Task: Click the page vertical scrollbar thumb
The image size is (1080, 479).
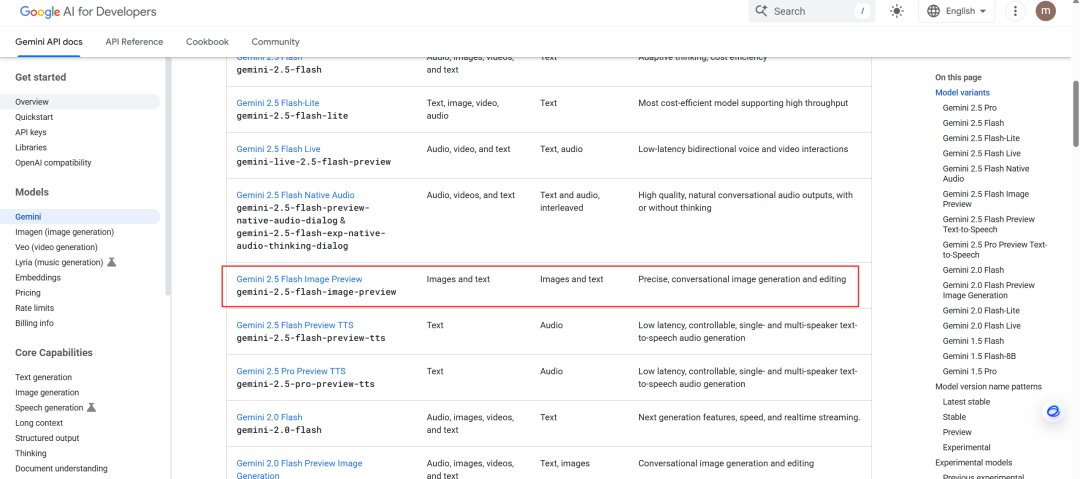Action: [x=1076, y=114]
